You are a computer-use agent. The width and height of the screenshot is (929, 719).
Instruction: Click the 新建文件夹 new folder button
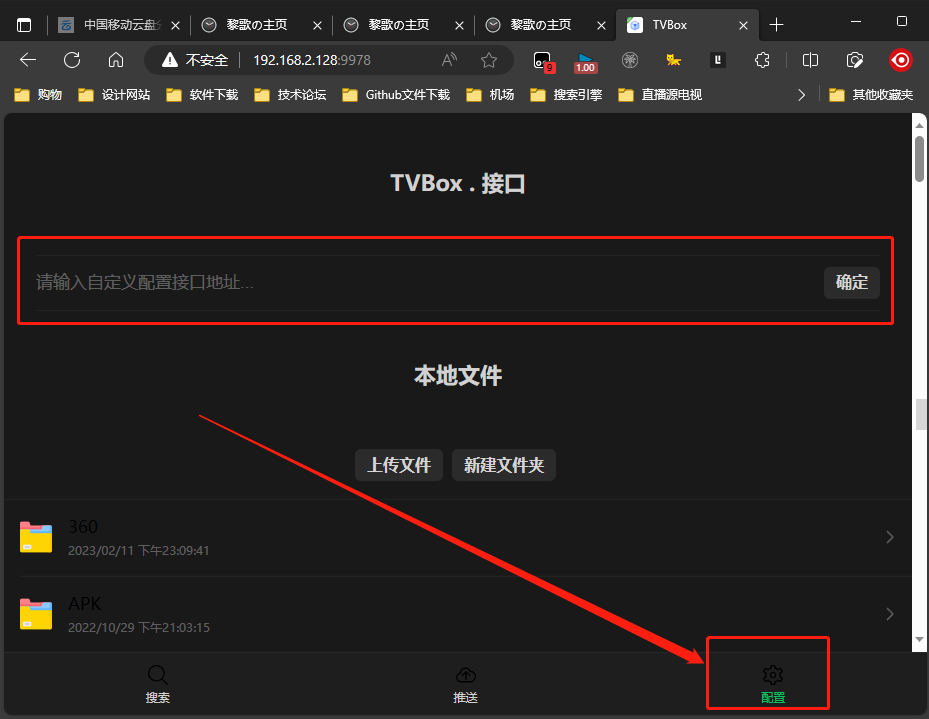[x=504, y=465]
